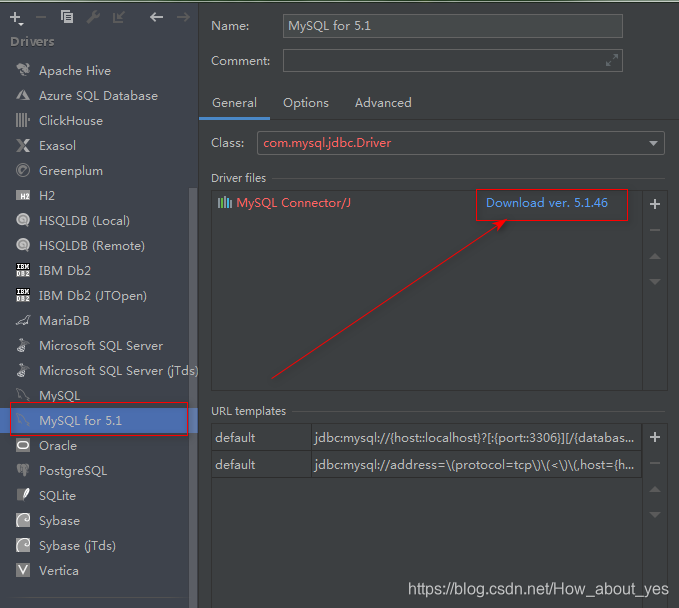Move URL template down

coord(655,515)
